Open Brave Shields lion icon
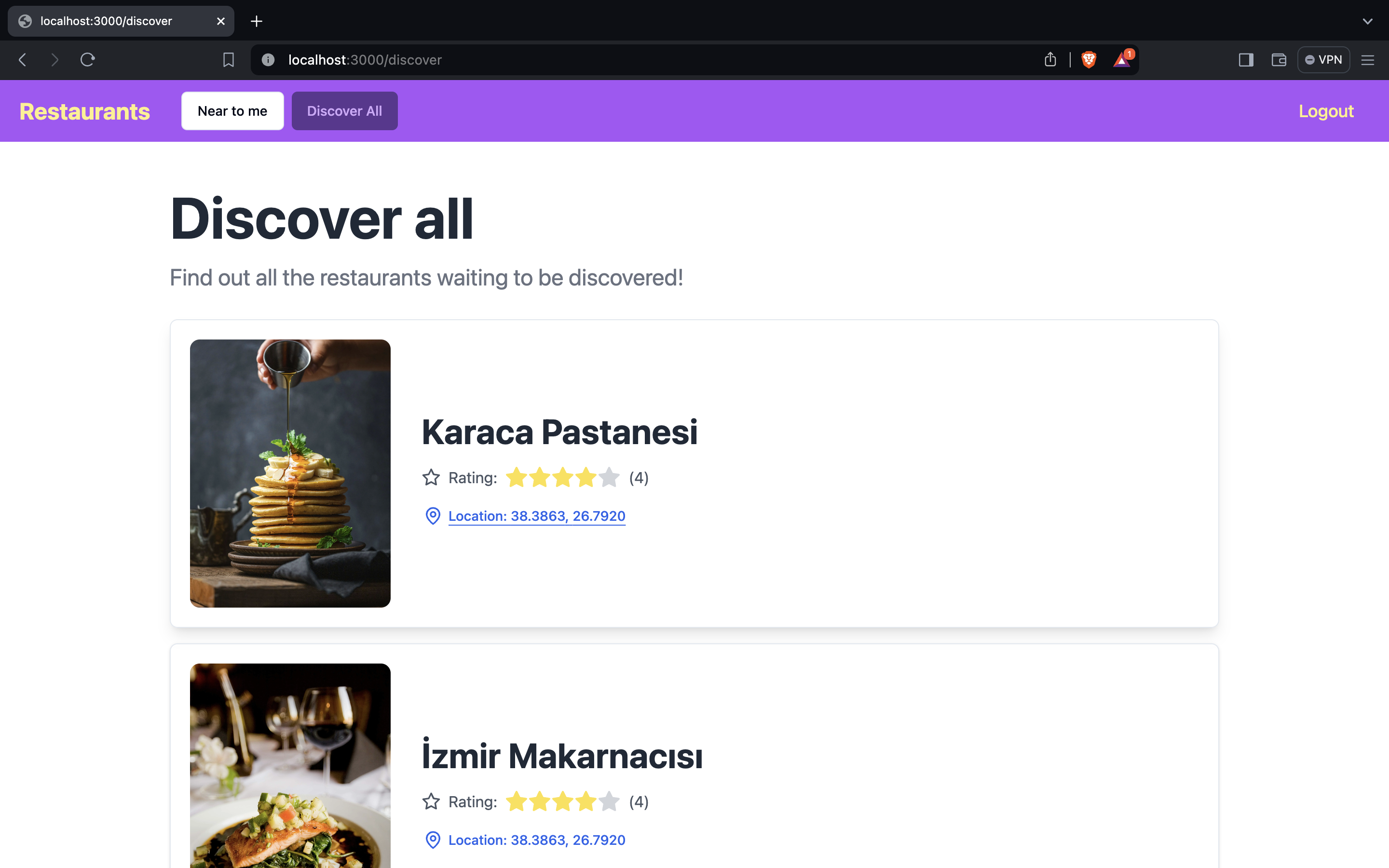The image size is (1389, 868). (x=1089, y=60)
